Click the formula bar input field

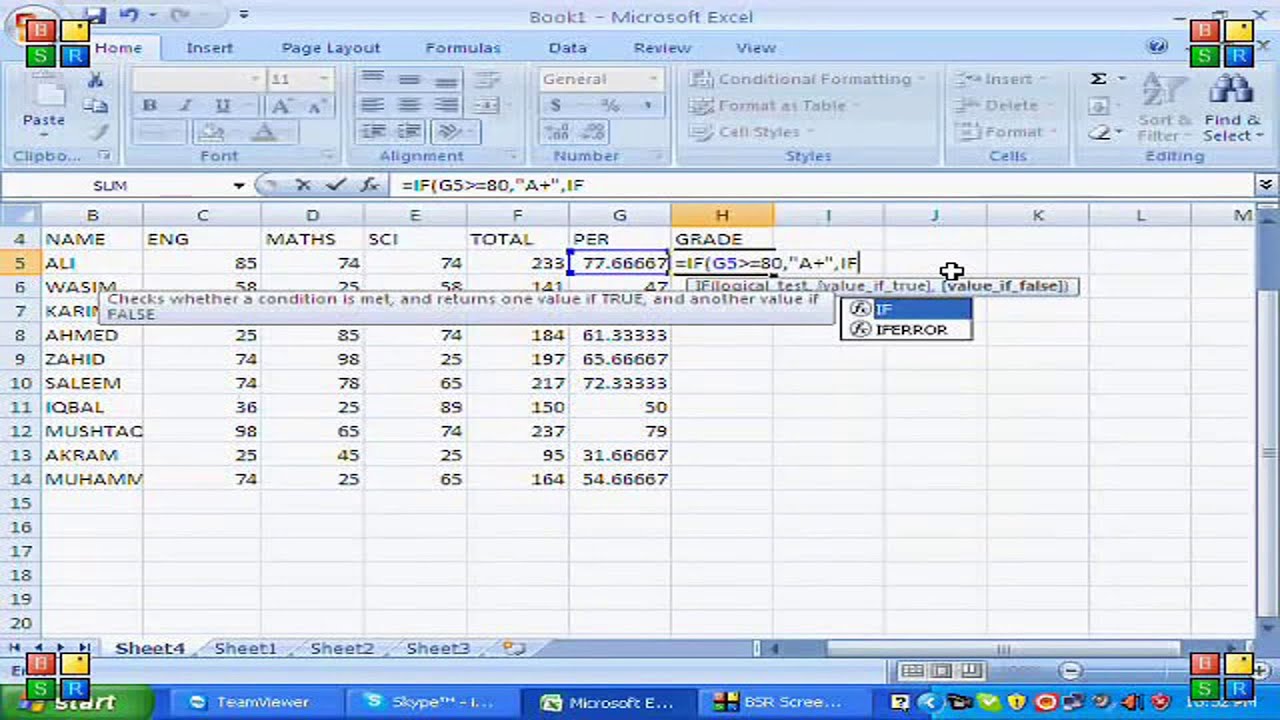point(822,185)
